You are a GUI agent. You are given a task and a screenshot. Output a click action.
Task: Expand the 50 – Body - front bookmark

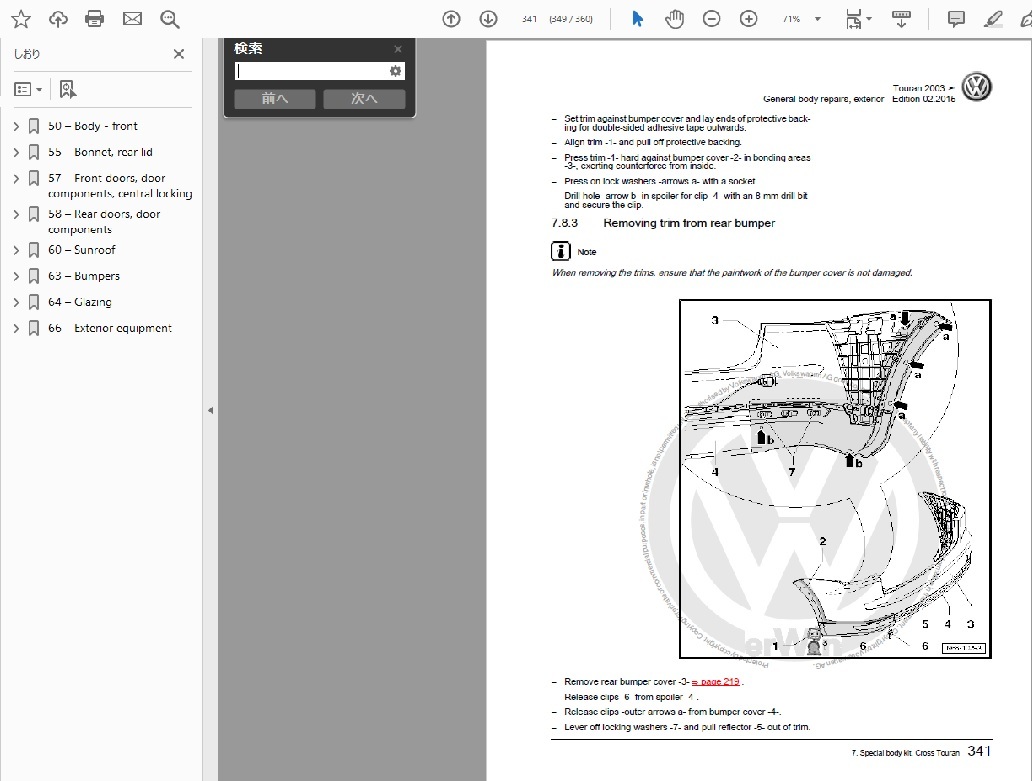pyautogui.click(x=16, y=126)
